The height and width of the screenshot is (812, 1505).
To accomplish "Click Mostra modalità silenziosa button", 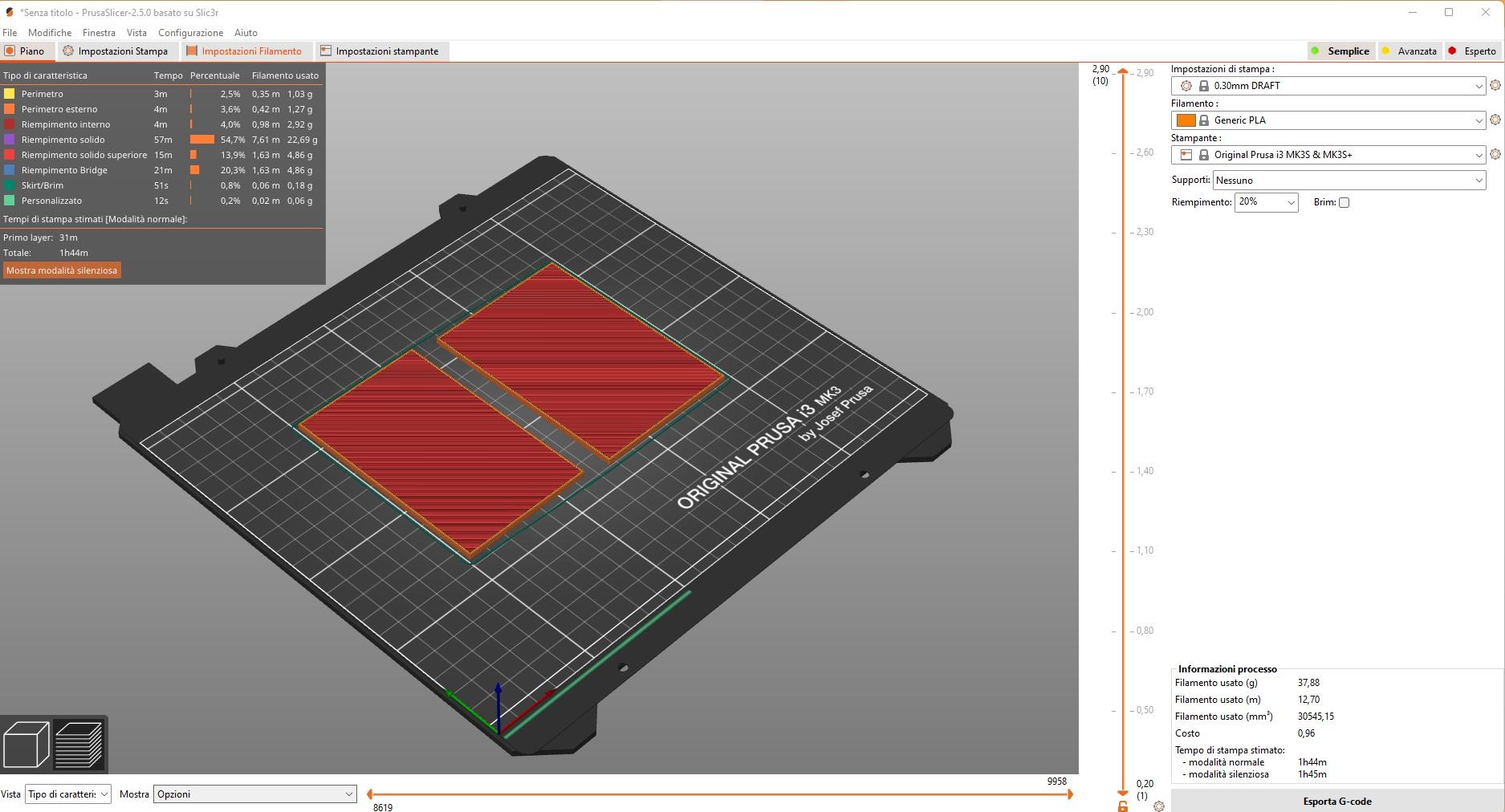I will coord(62,270).
